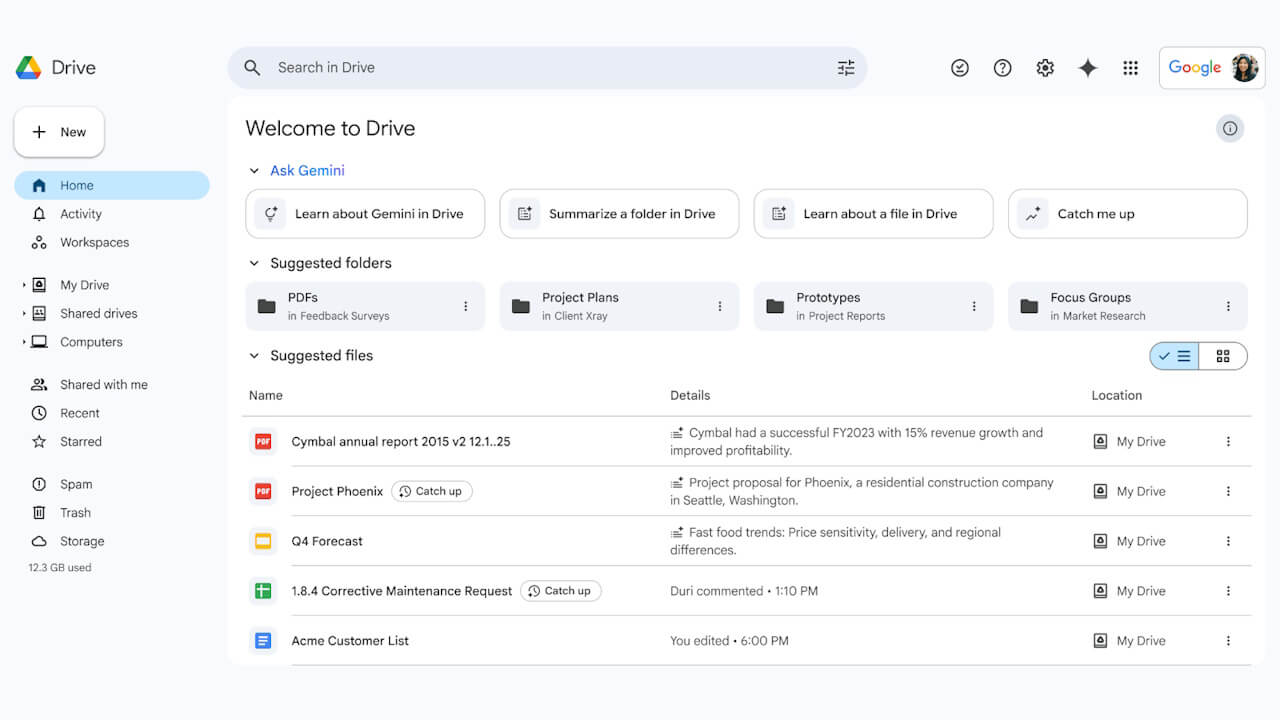Click the Ask Gemini link
The height and width of the screenshot is (720, 1280).
pyautogui.click(x=307, y=171)
